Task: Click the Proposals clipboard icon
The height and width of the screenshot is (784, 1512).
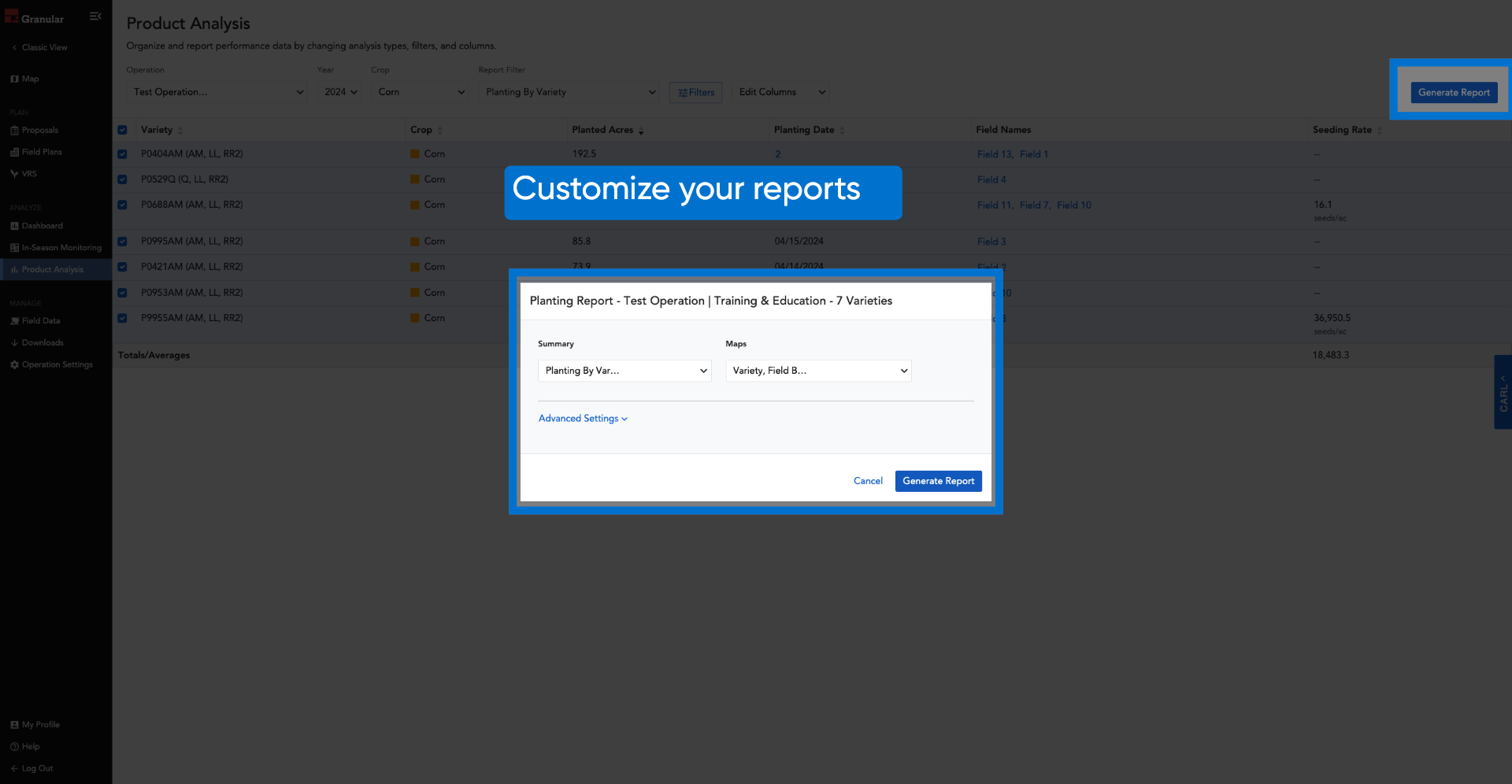Action: tap(14, 131)
